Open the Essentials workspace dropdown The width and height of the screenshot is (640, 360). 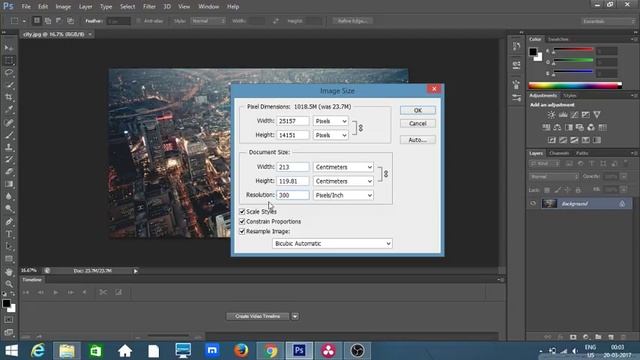[609, 21]
